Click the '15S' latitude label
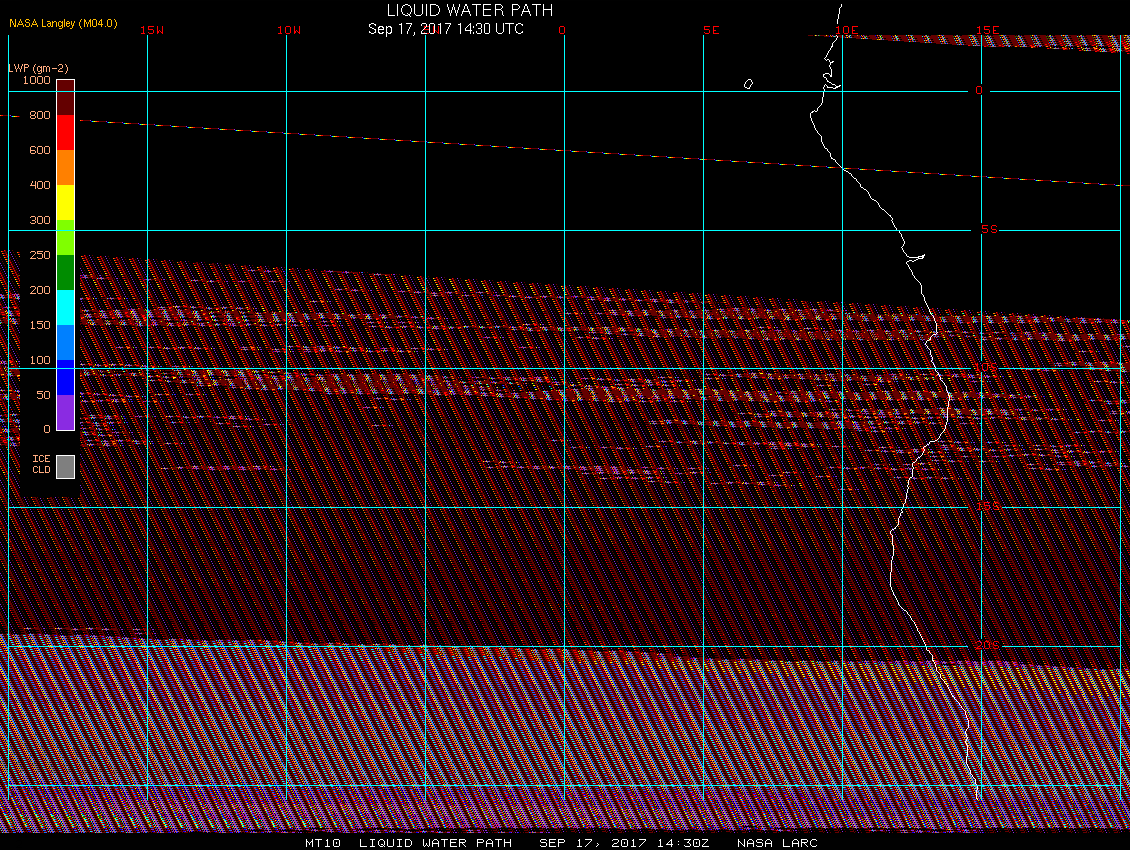This screenshot has width=1130, height=850. click(x=987, y=507)
